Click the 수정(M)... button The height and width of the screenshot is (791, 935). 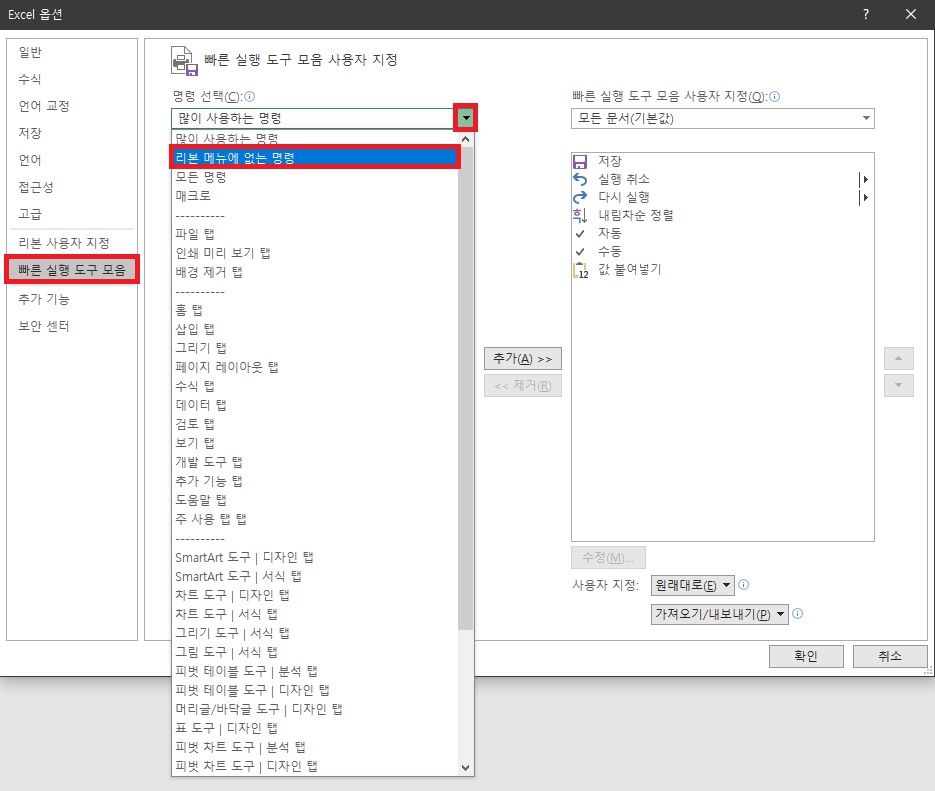pyautogui.click(x=608, y=557)
